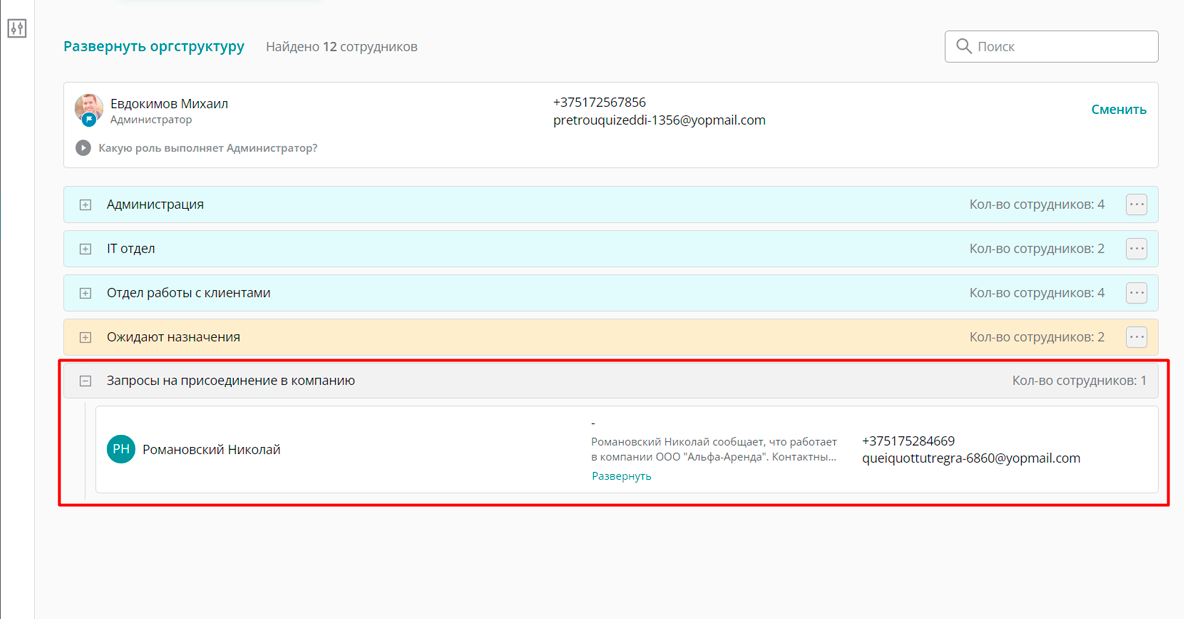Click Запросы на присоединение в компанию title

pos(230,380)
